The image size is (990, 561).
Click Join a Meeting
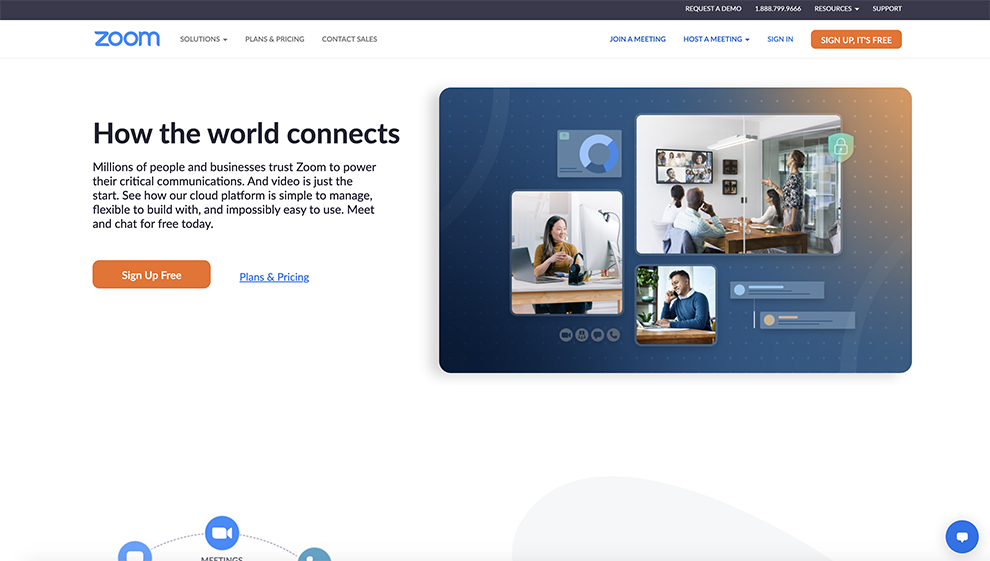tap(638, 39)
